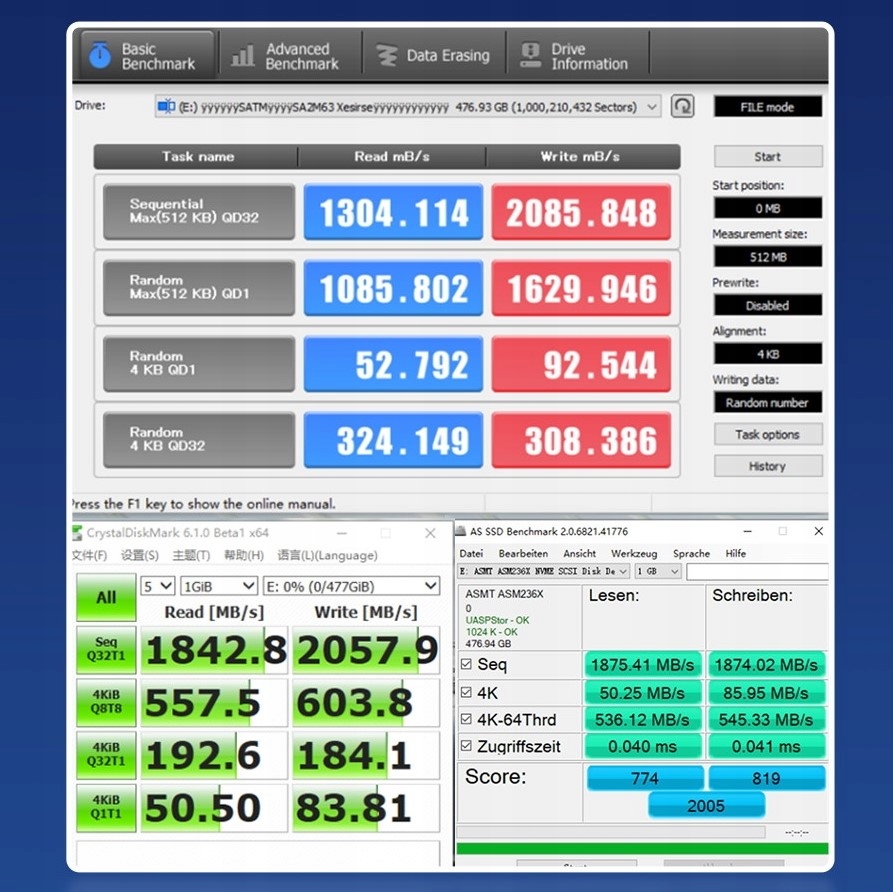Click the stopwatch icon on Basic Benchmark

pos(100,56)
